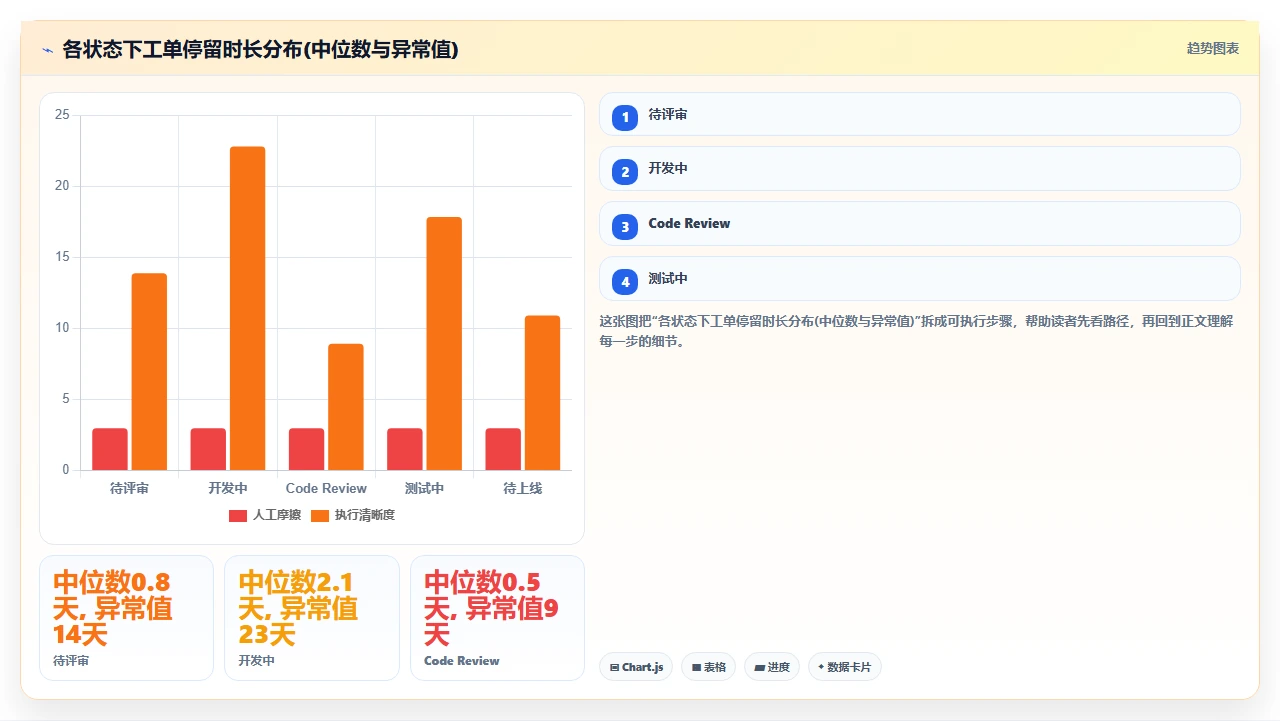
Task: Click the description paragraph under the steps
Action: 919,331
